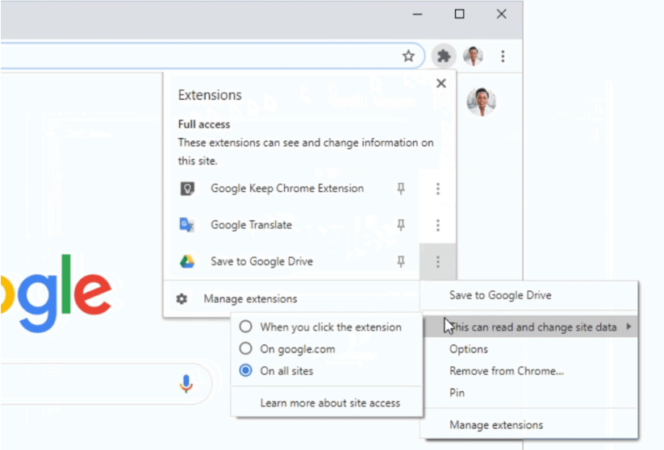The width and height of the screenshot is (664, 450).
Task: Bookmark this page with the star icon
Action: coord(408,56)
